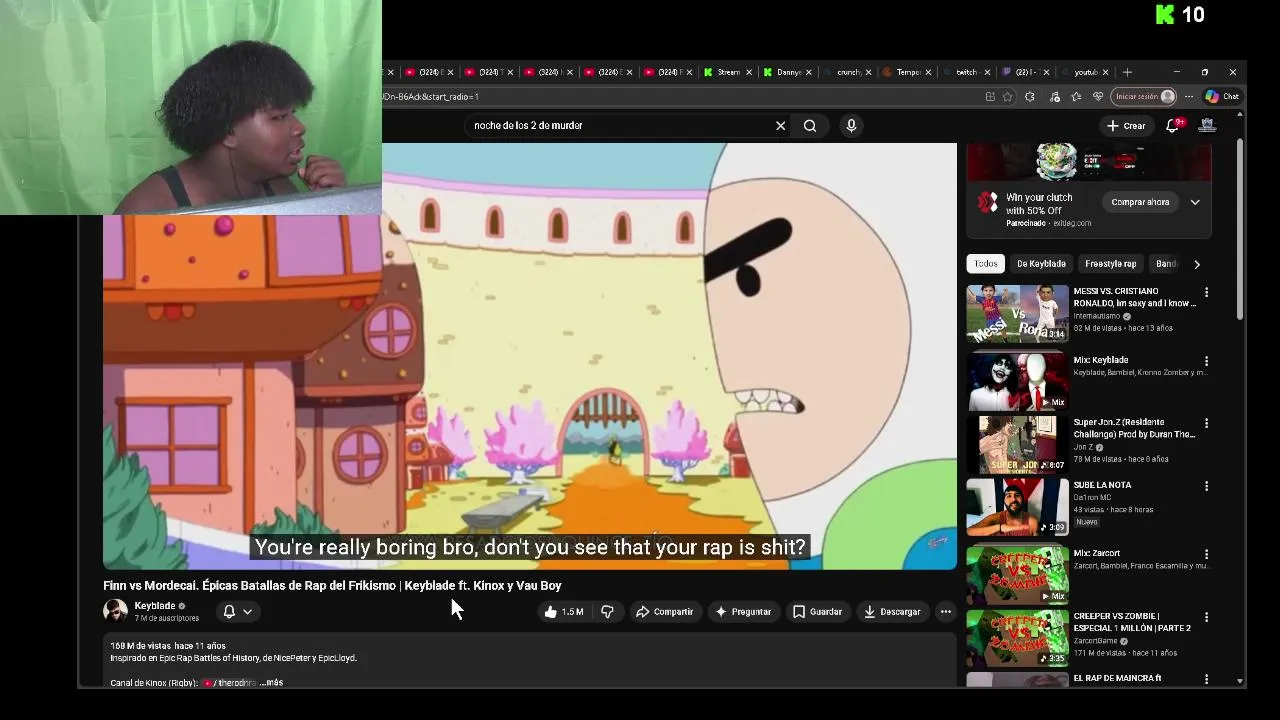Open Keyblade channel avatar
The width and height of the screenshot is (1280, 720).
click(116, 611)
